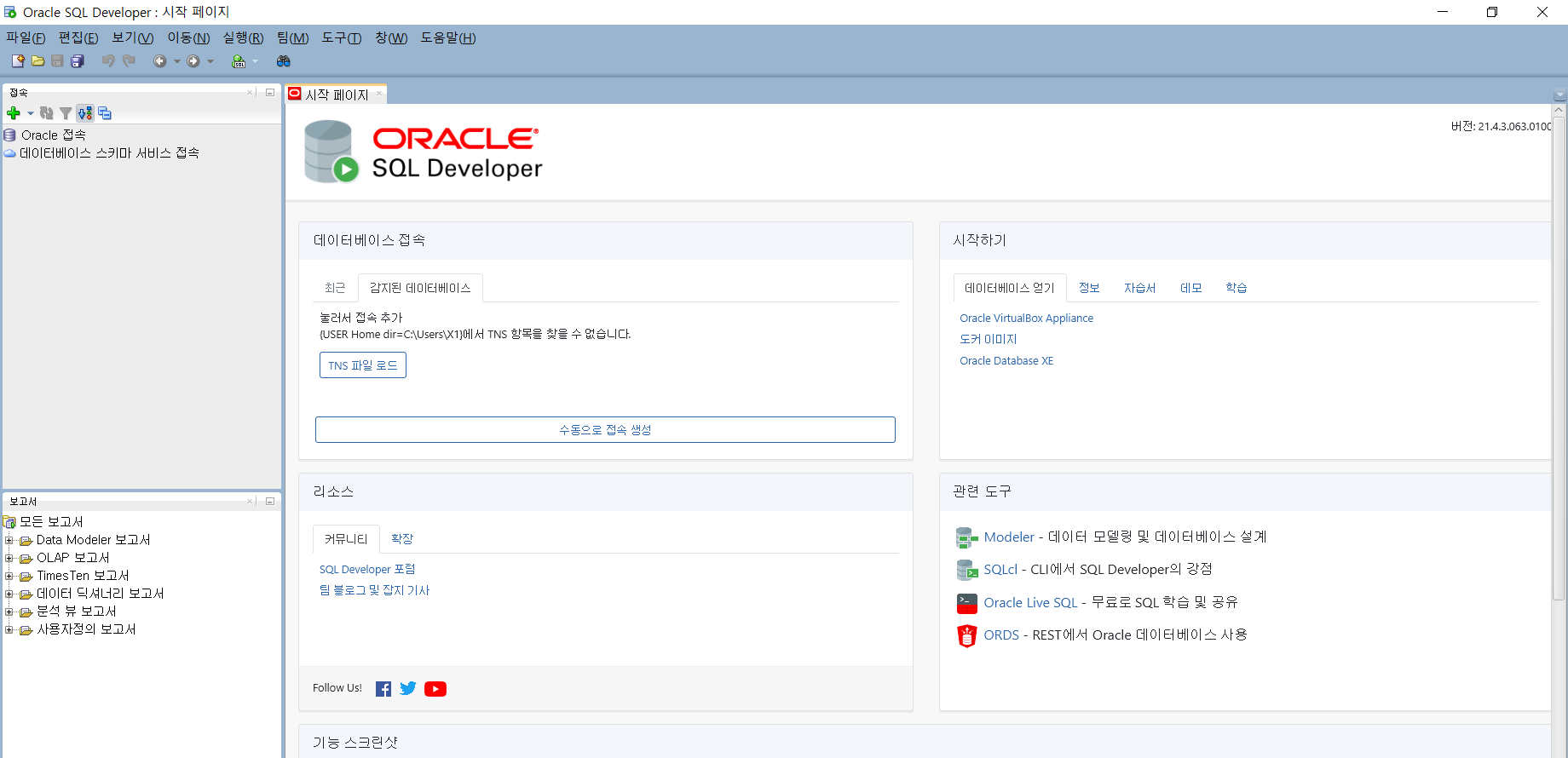Expand the 데이터 딕셔너리 보고서 node
The width and height of the screenshot is (1568, 758).
[9, 594]
